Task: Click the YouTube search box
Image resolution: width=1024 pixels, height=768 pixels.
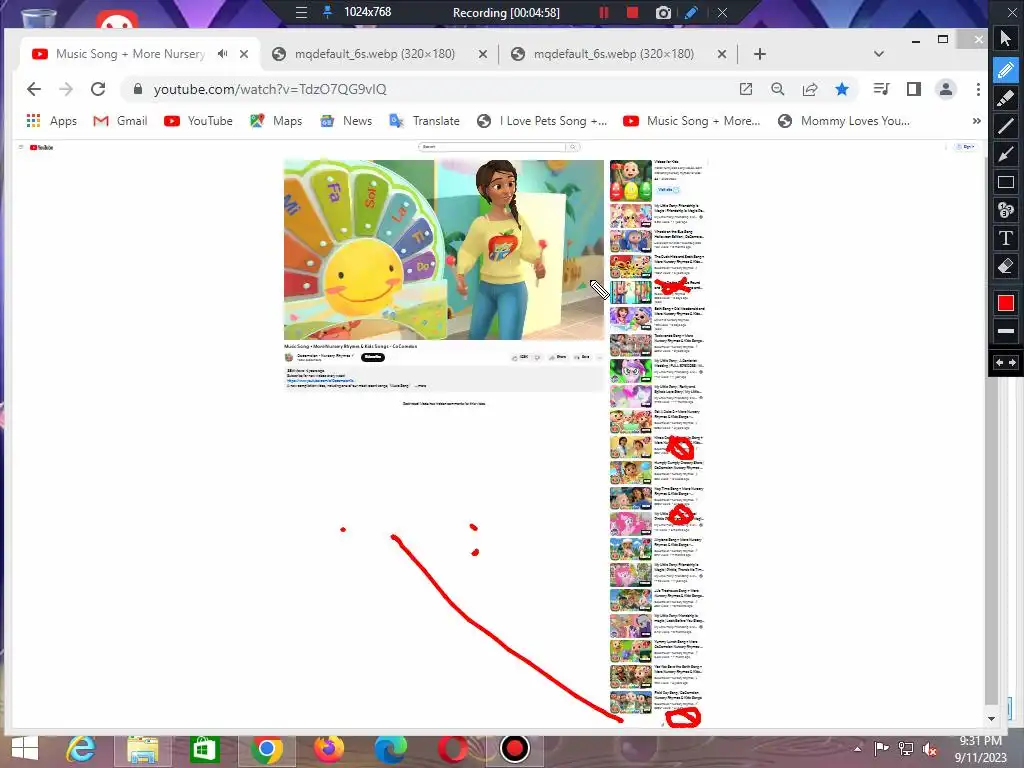Action: tap(493, 147)
